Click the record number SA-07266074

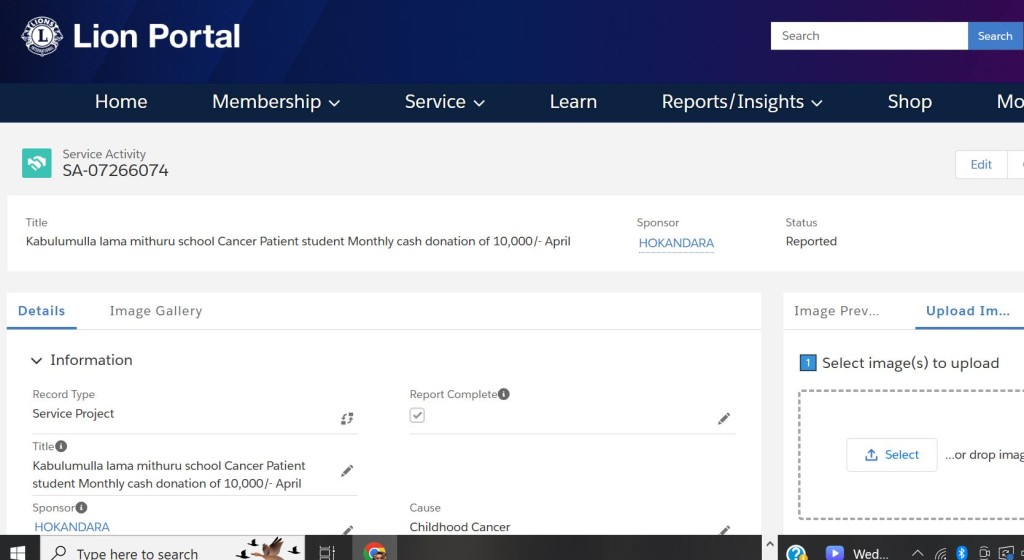pos(116,170)
